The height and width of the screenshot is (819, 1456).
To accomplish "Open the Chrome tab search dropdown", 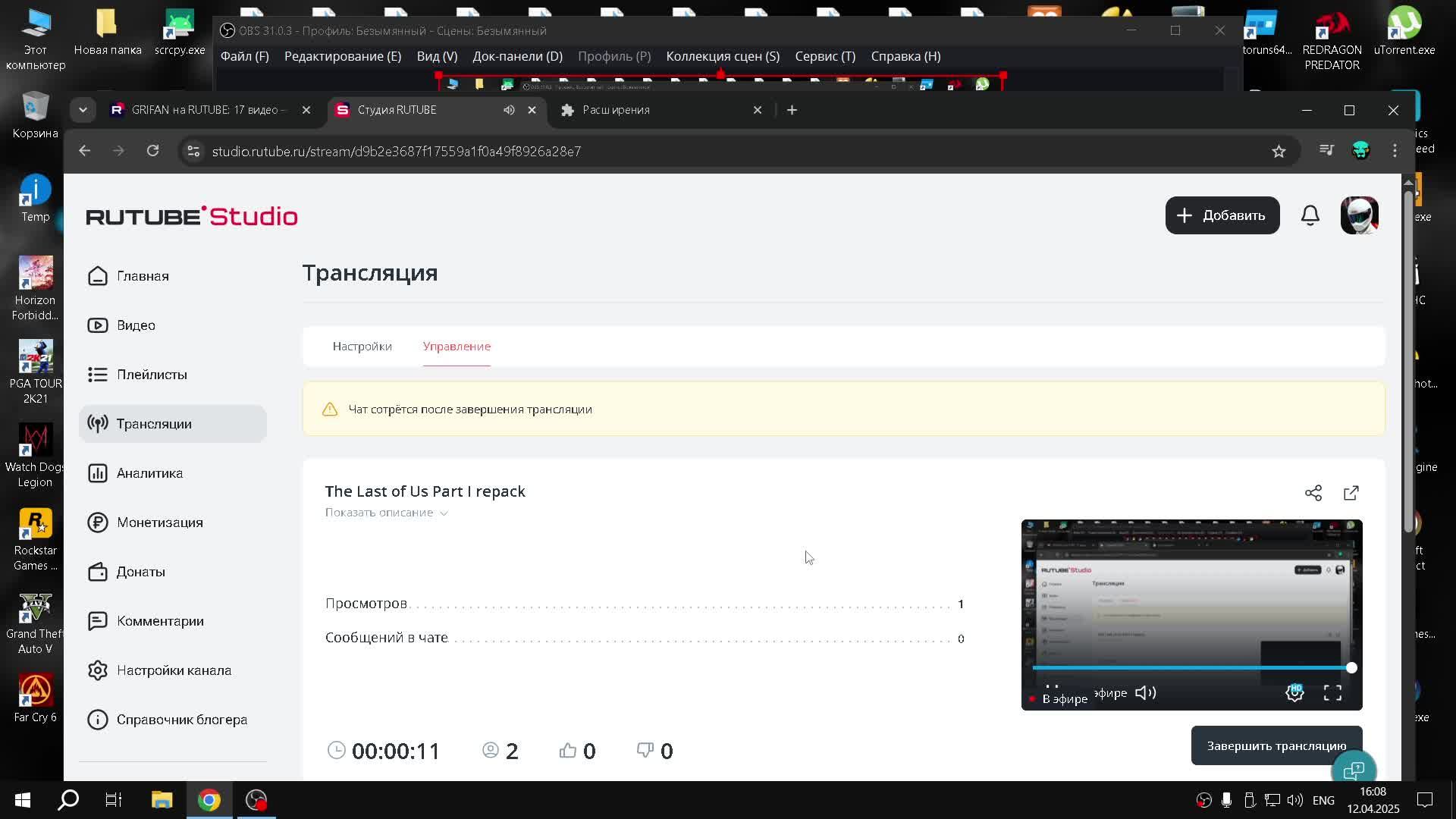I will tap(83, 110).
